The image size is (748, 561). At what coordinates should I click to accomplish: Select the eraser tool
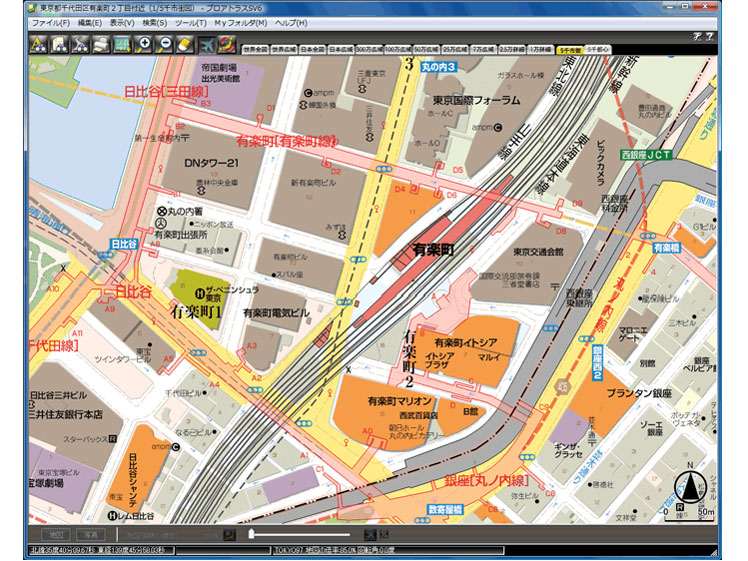click(185, 44)
